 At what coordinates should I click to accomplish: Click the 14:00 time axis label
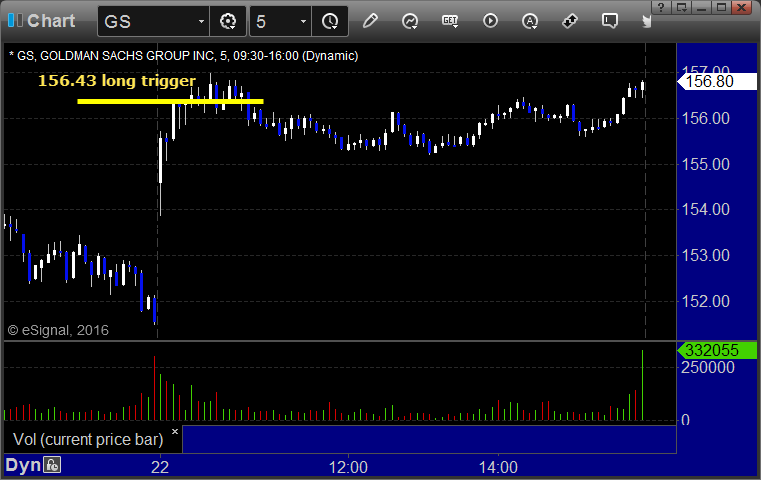pyautogui.click(x=498, y=467)
